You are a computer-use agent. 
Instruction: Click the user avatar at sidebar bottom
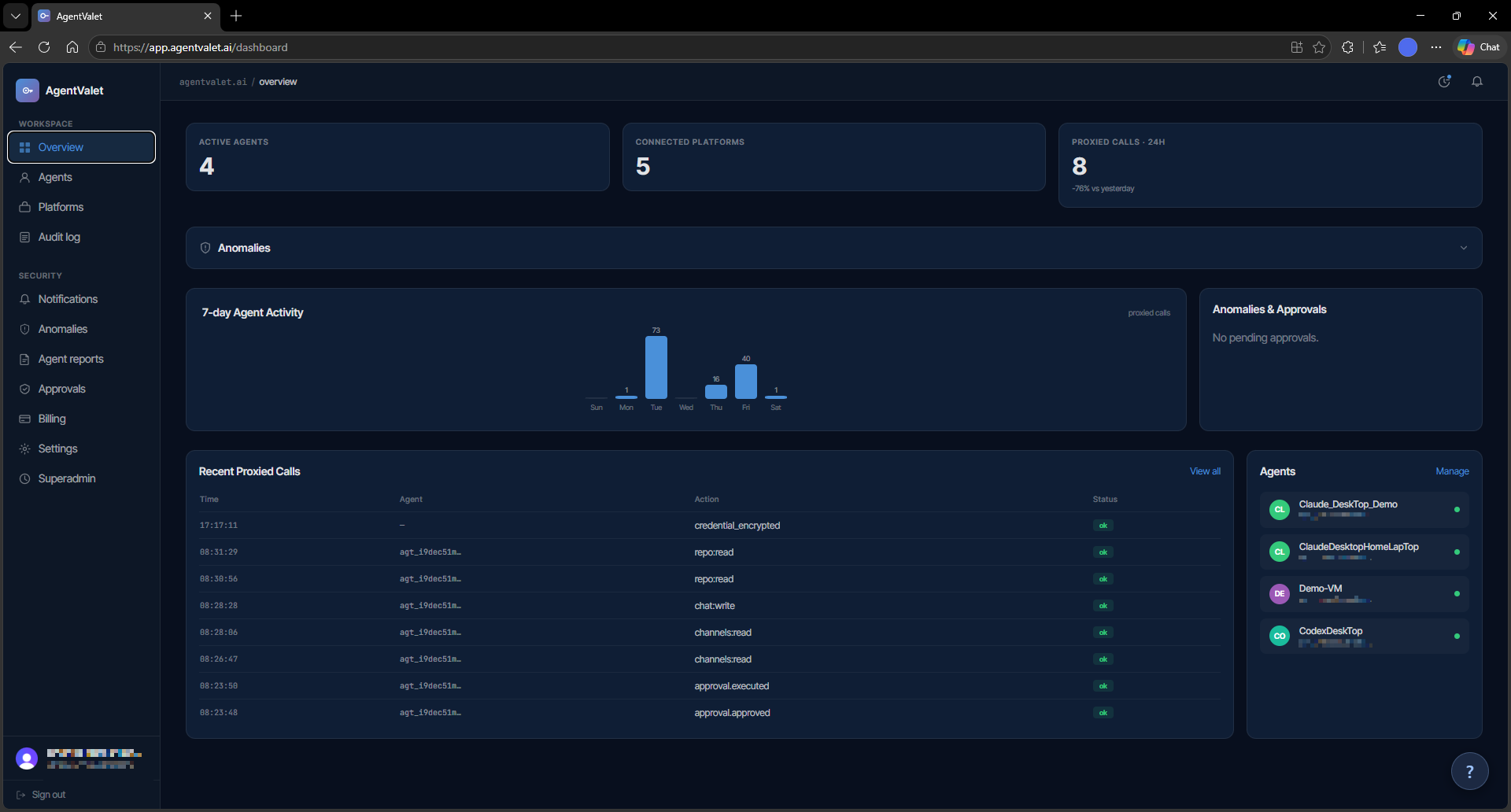point(27,758)
